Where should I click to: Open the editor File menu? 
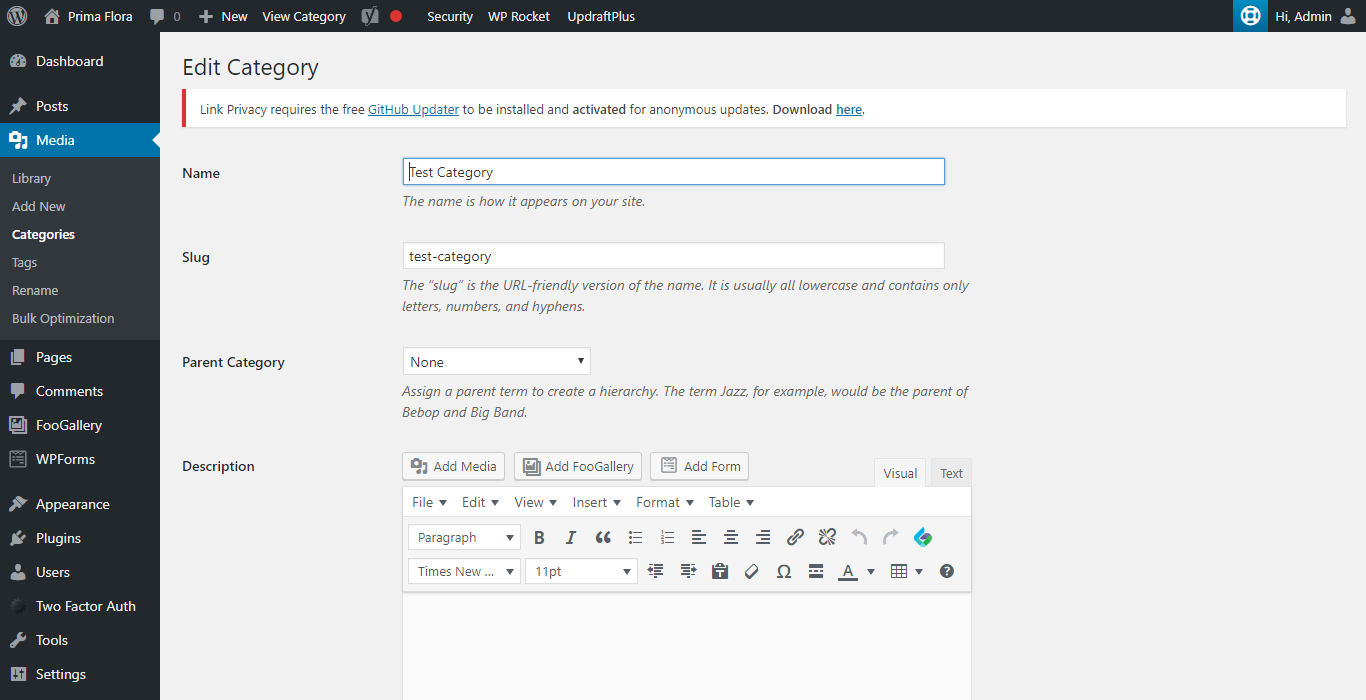click(429, 502)
